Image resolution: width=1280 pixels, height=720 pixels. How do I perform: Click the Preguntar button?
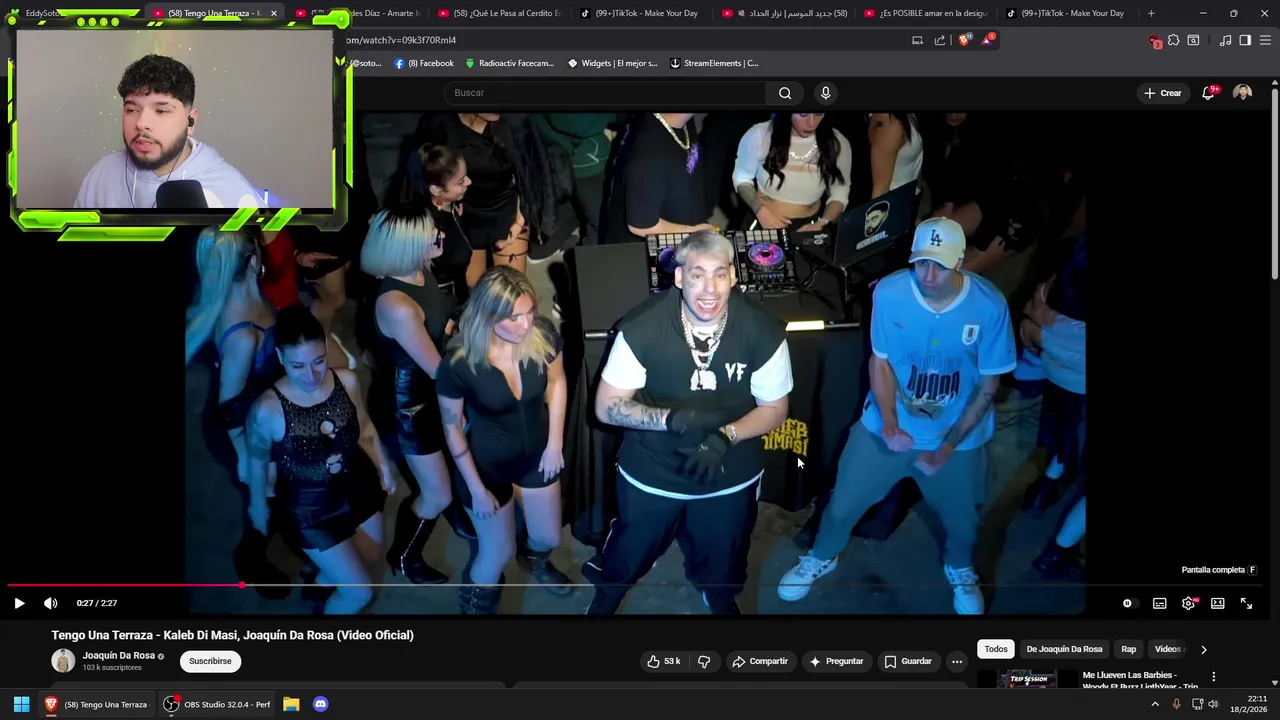click(x=836, y=661)
